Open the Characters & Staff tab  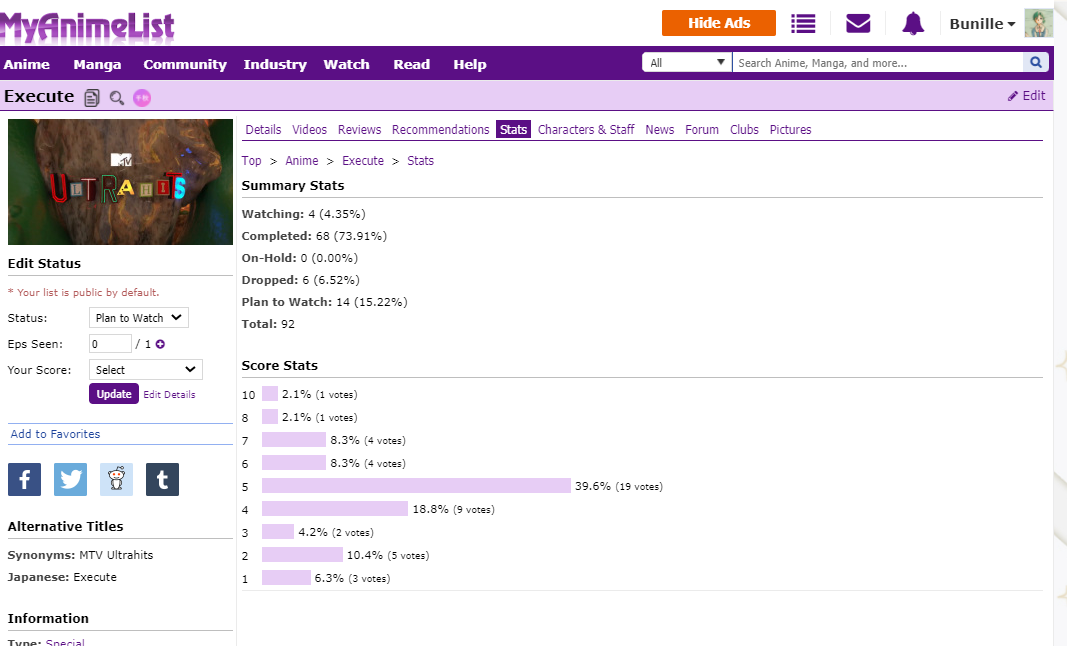[x=585, y=130]
